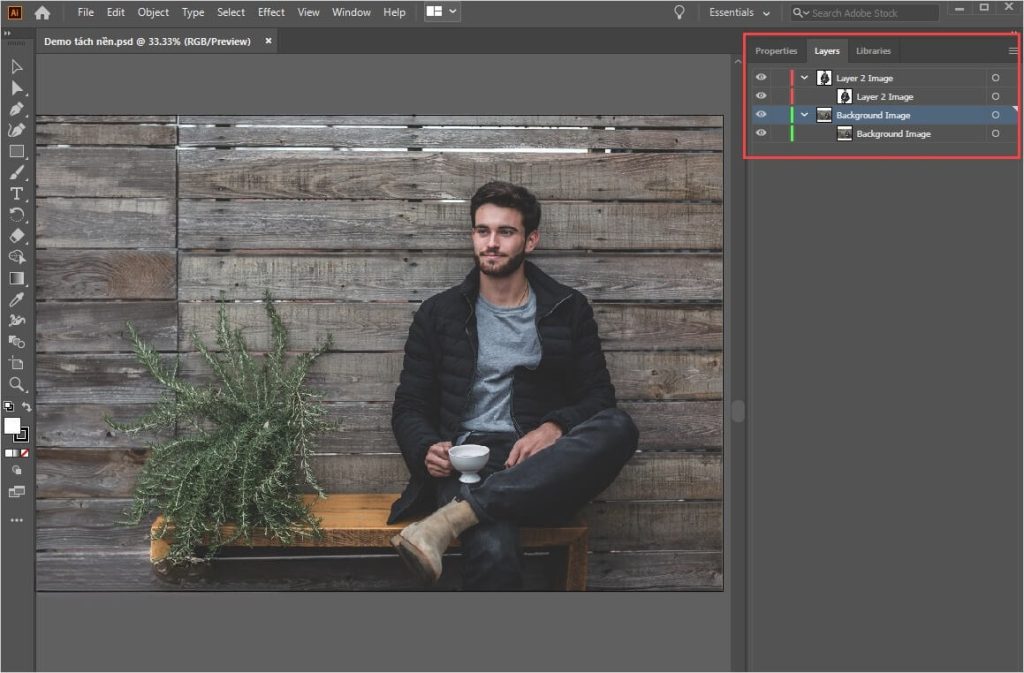
Task: Hide the top-level Layer 2 Image layer
Action: pos(761,78)
